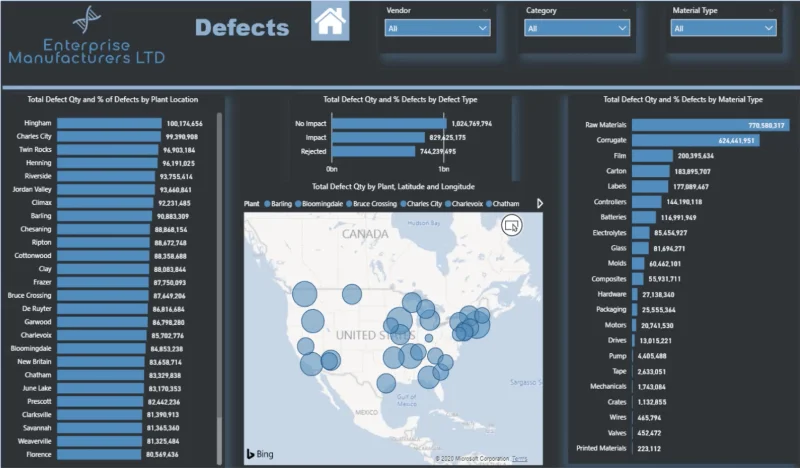Click the Clarksville plant label

coord(36,414)
